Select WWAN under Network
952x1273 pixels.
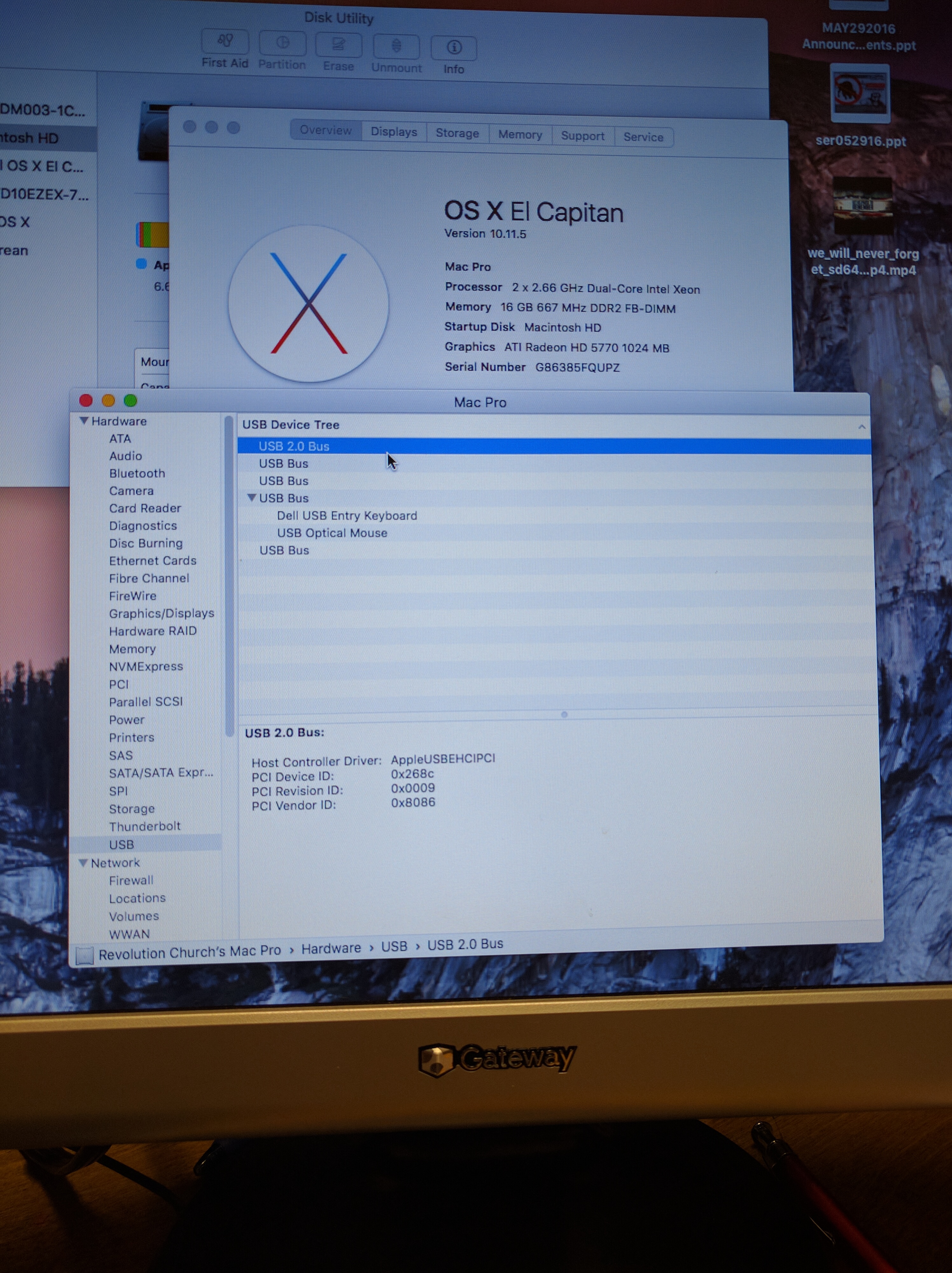[x=129, y=934]
